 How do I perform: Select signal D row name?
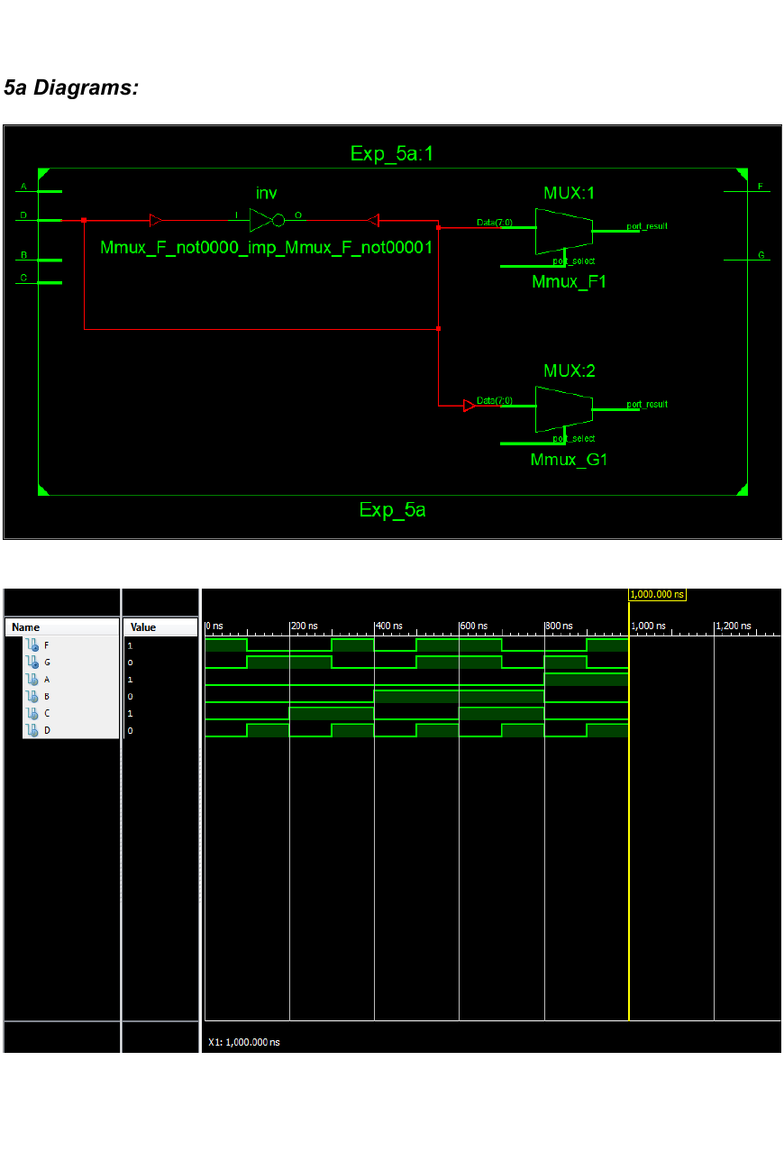click(x=47, y=730)
